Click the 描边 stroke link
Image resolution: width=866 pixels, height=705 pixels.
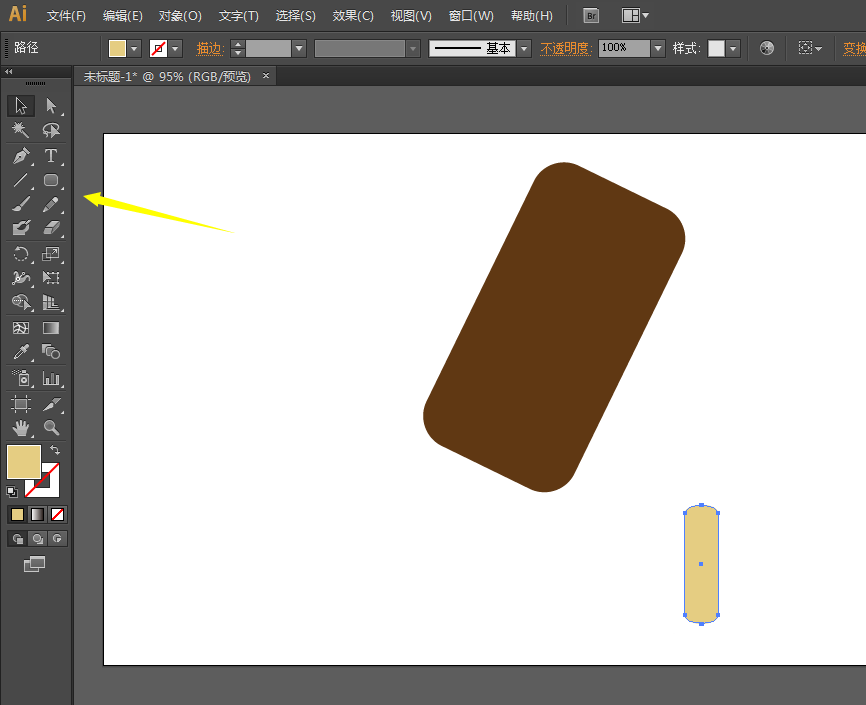pos(210,48)
